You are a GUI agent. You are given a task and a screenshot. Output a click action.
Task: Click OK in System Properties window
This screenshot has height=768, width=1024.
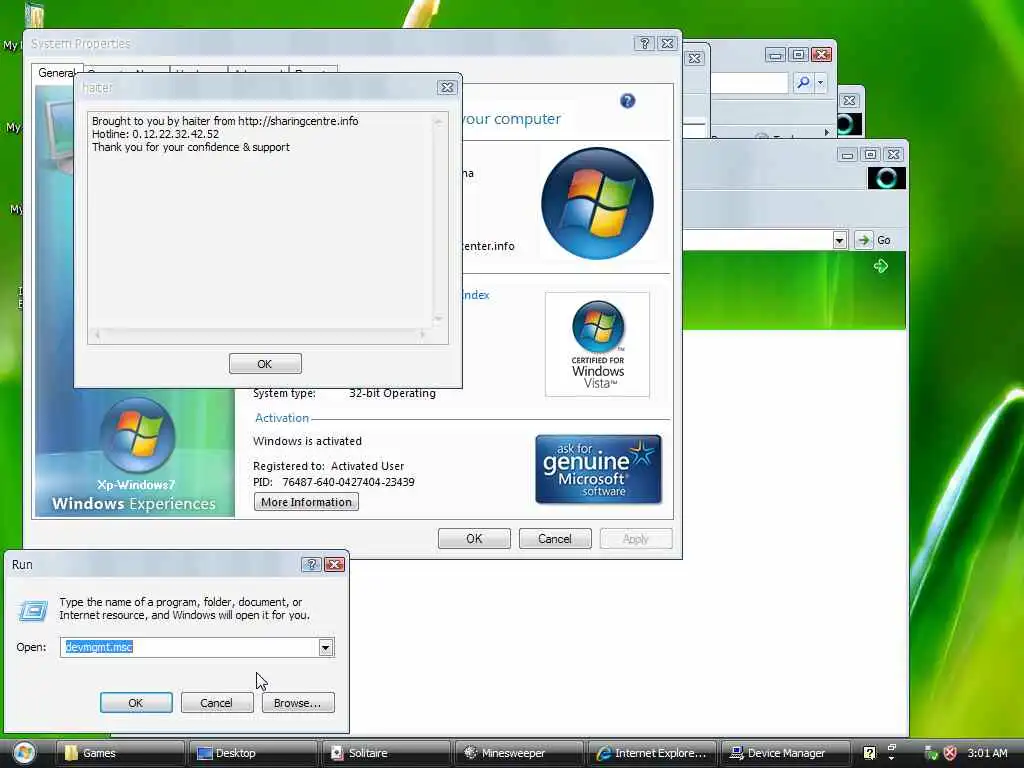tap(474, 539)
